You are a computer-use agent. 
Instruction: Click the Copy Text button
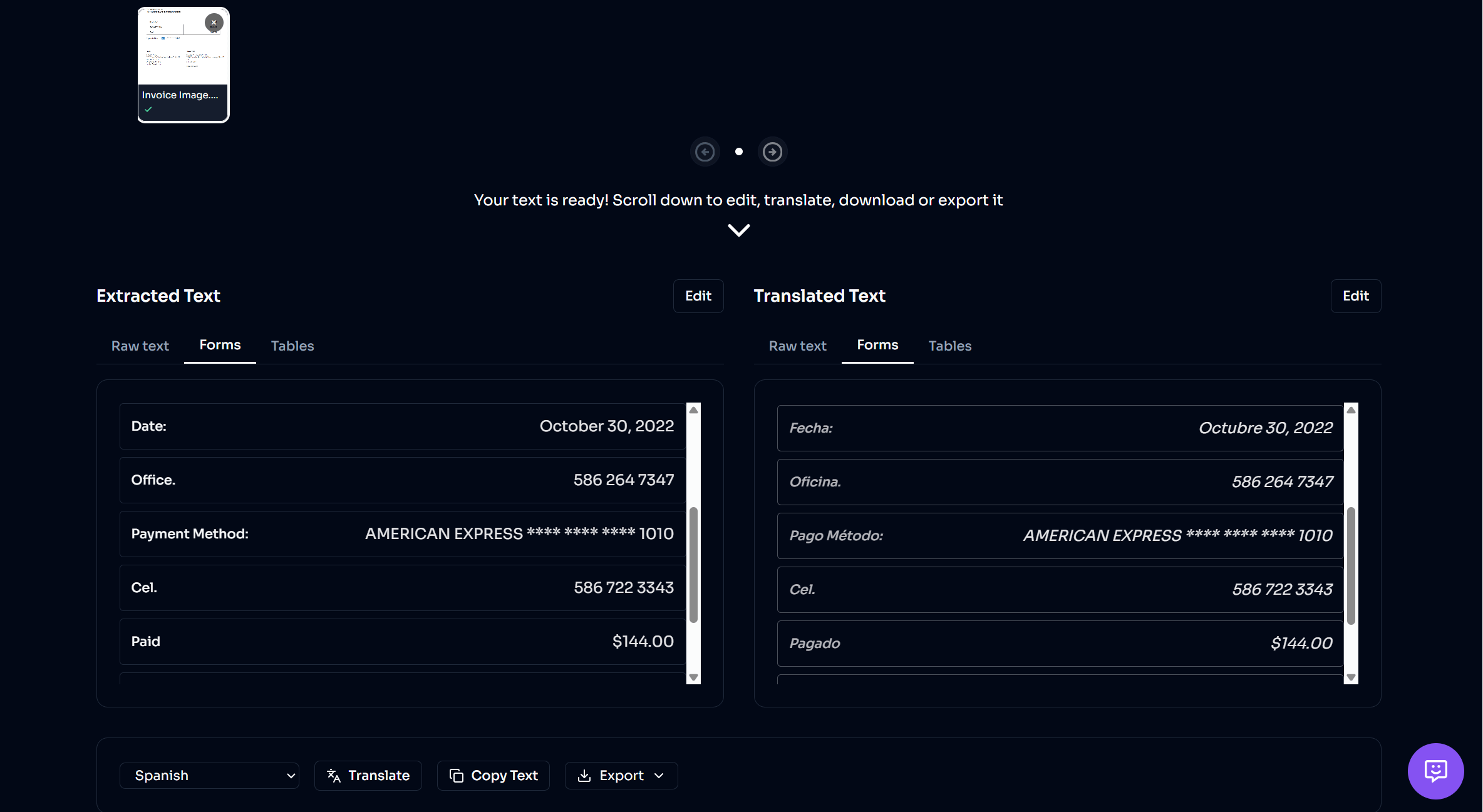493,776
